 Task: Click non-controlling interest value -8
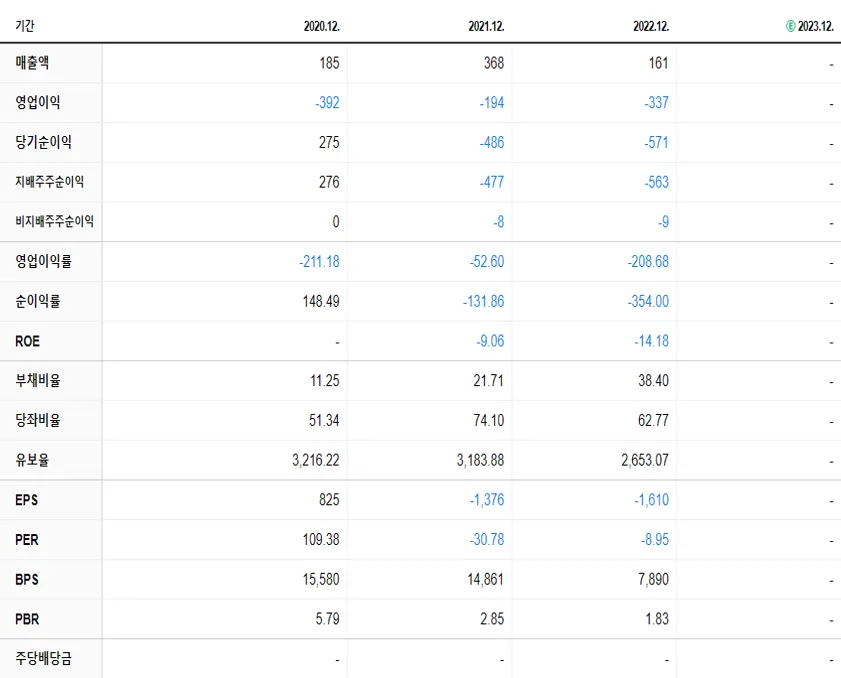point(499,222)
